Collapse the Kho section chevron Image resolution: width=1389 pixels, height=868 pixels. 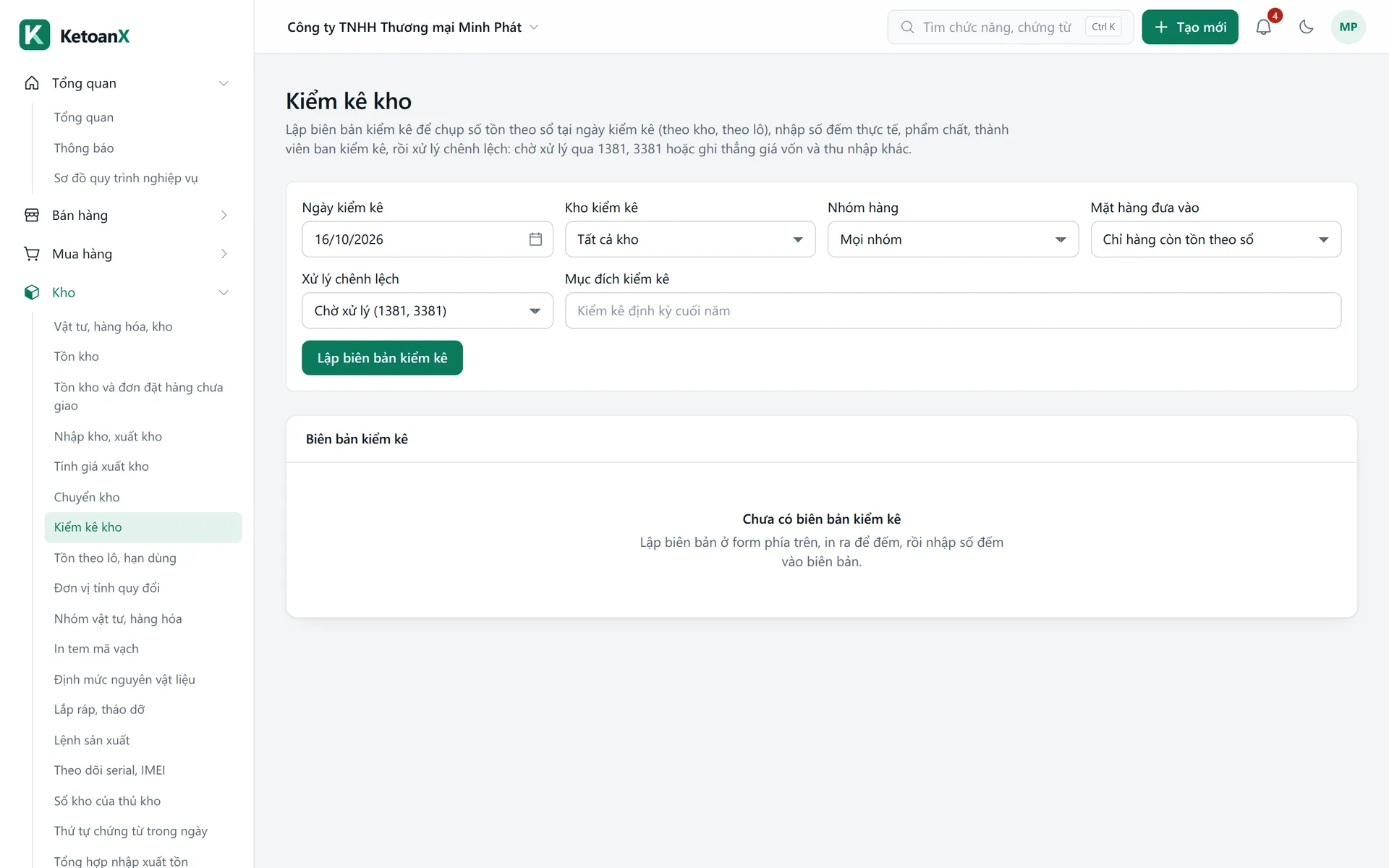[224, 292]
